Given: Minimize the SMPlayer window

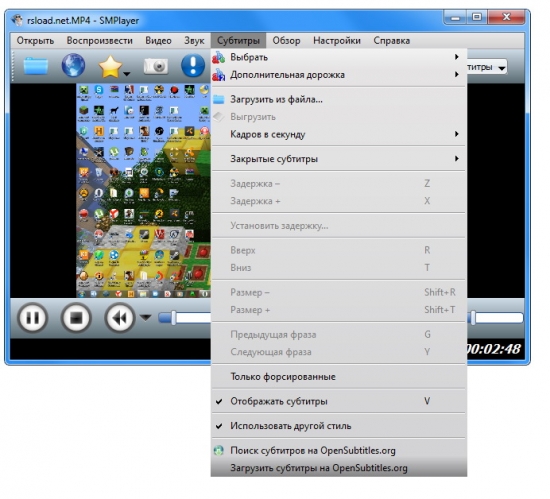Looking at the screenshot, I should [x=455, y=17].
